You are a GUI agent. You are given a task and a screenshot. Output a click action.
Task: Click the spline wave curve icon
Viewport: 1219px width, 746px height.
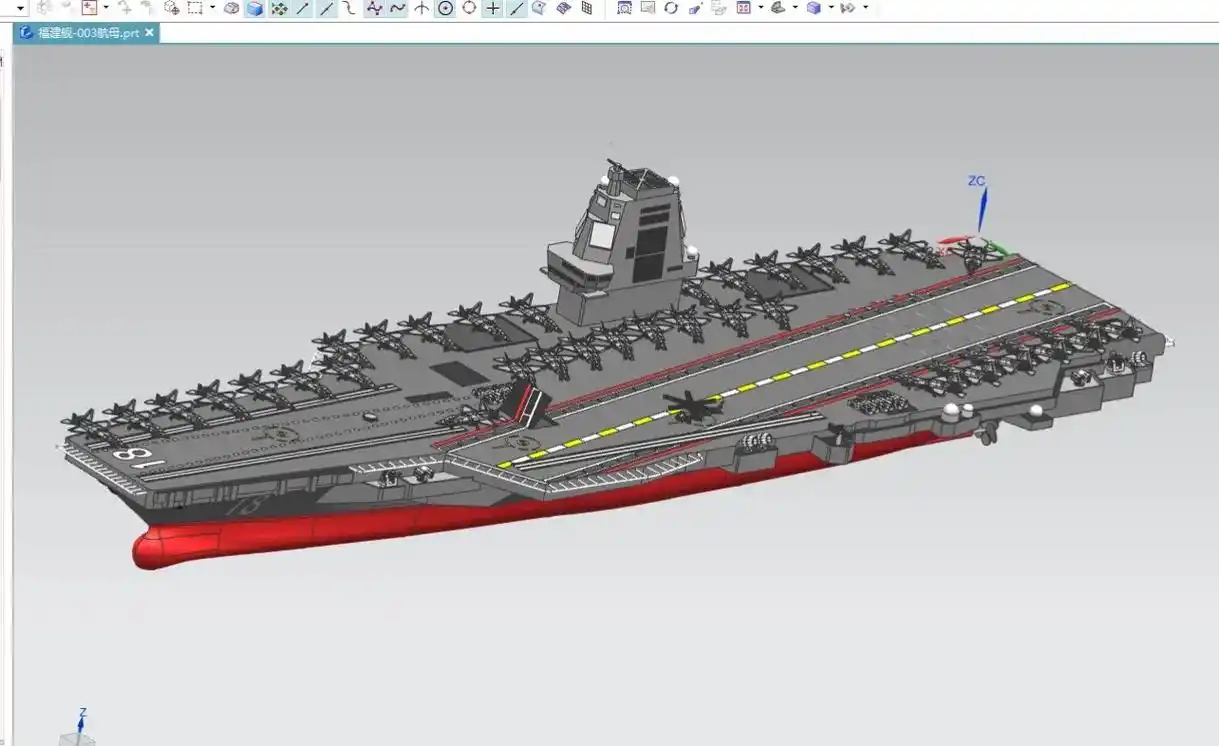tap(398, 8)
